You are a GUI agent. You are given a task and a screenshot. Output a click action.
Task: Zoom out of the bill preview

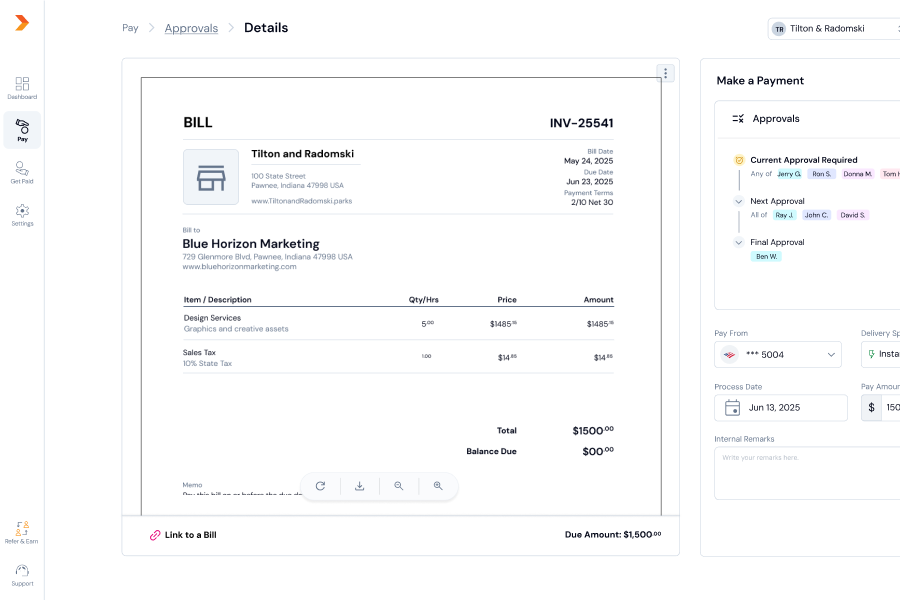[399, 486]
